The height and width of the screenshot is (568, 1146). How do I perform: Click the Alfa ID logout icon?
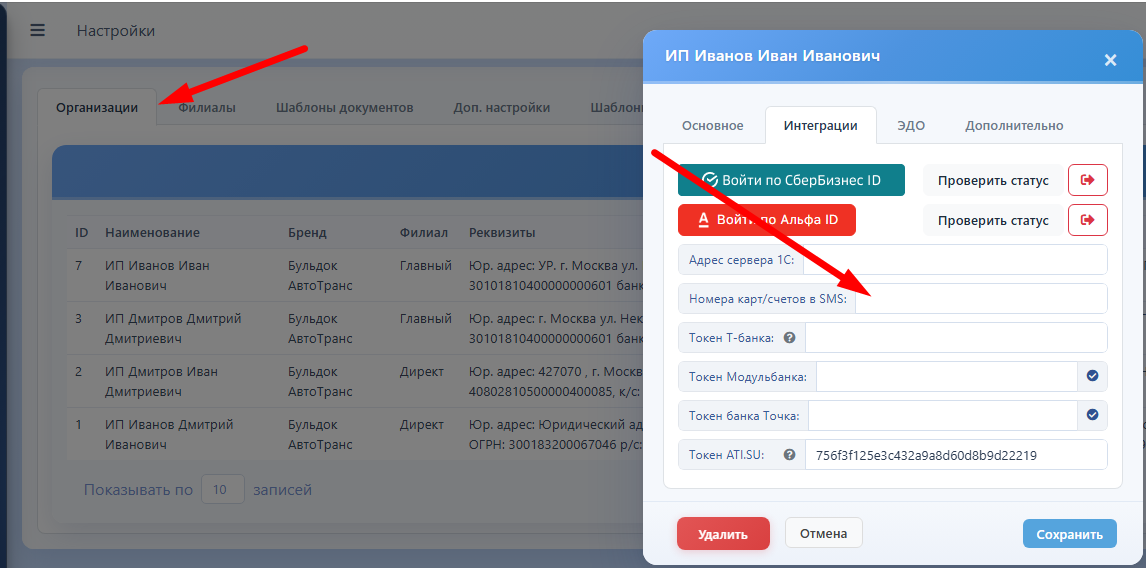click(1088, 220)
